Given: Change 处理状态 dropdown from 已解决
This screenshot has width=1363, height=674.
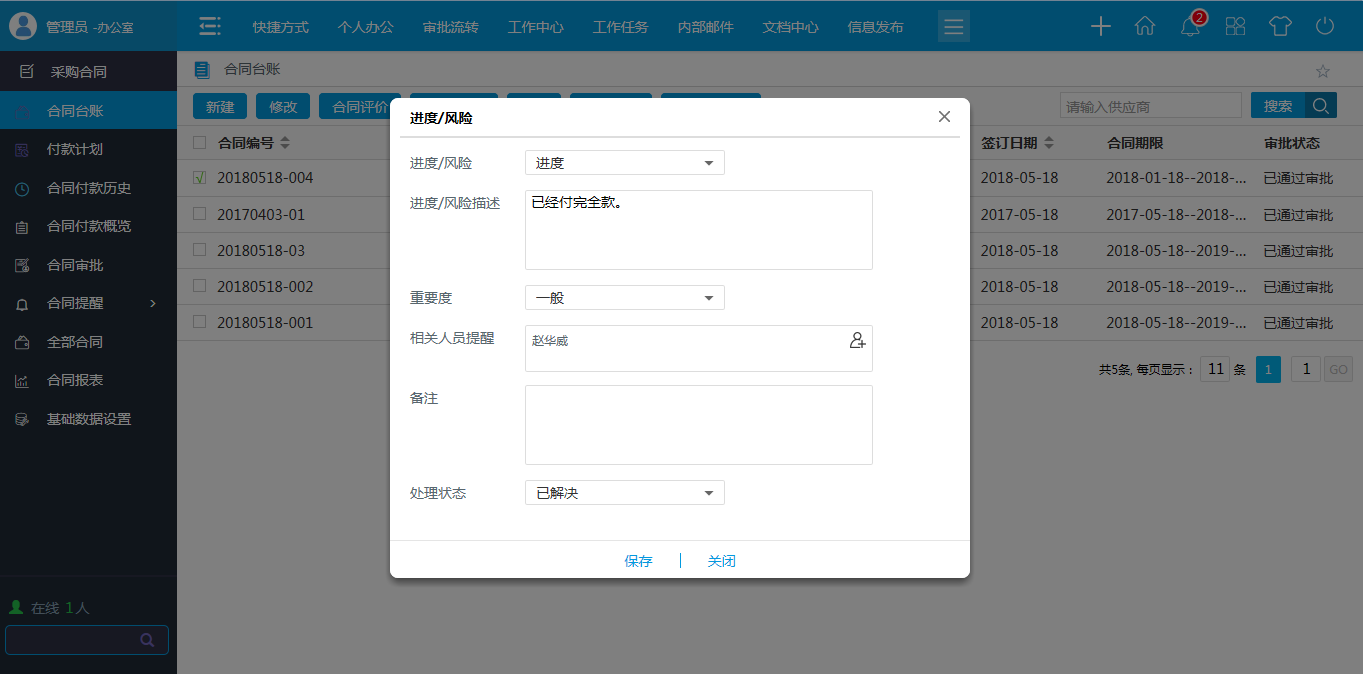Looking at the screenshot, I should [x=624, y=492].
